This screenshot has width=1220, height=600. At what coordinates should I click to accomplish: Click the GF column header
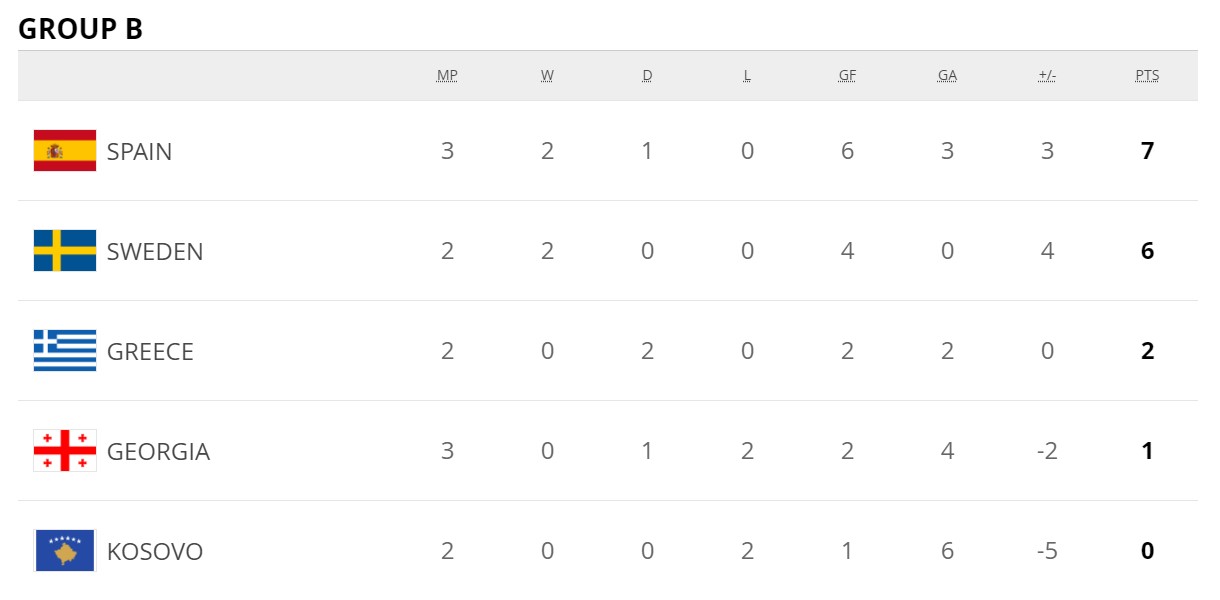[x=847, y=76]
